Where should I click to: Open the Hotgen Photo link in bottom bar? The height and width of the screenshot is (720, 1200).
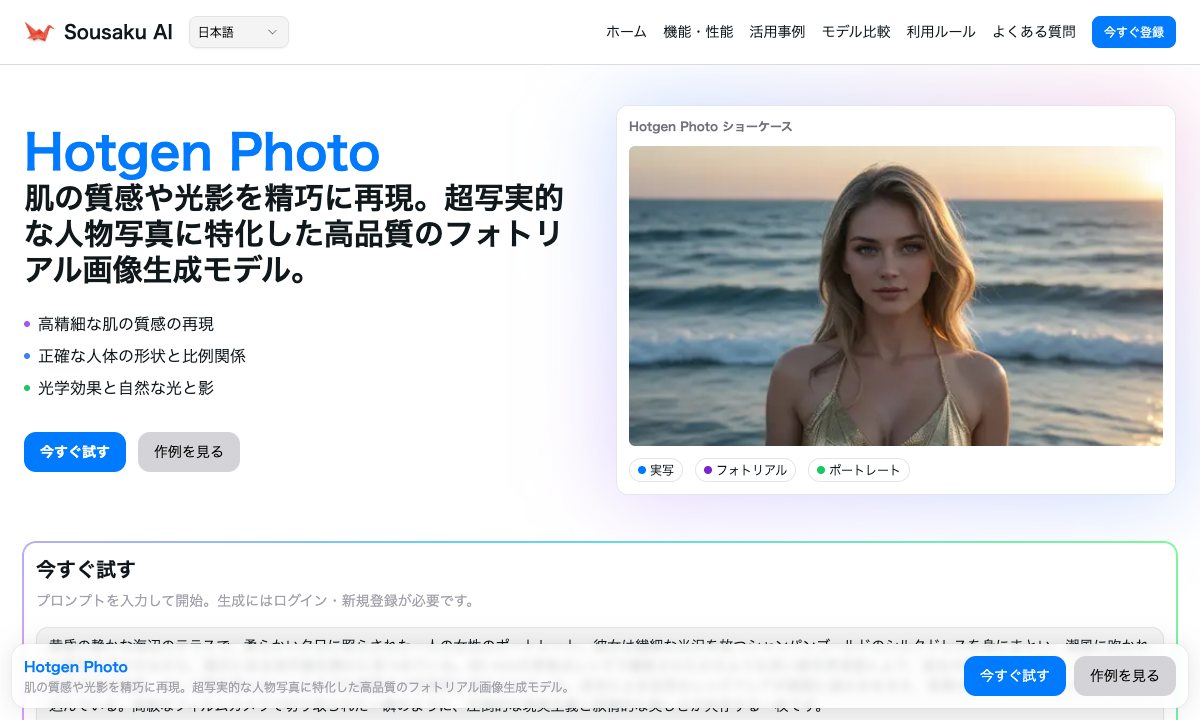coord(75,666)
